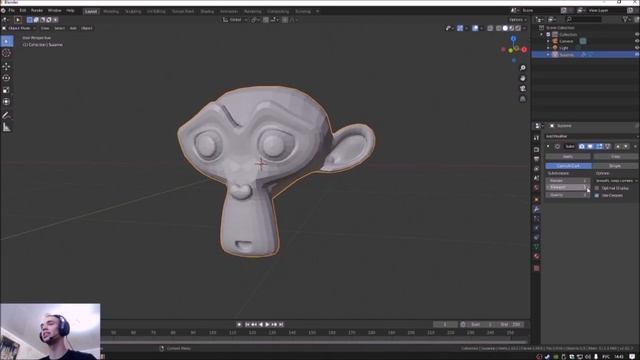The width and height of the screenshot is (640, 360).
Task: Open World properties tab
Action: (x=536, y=188)
